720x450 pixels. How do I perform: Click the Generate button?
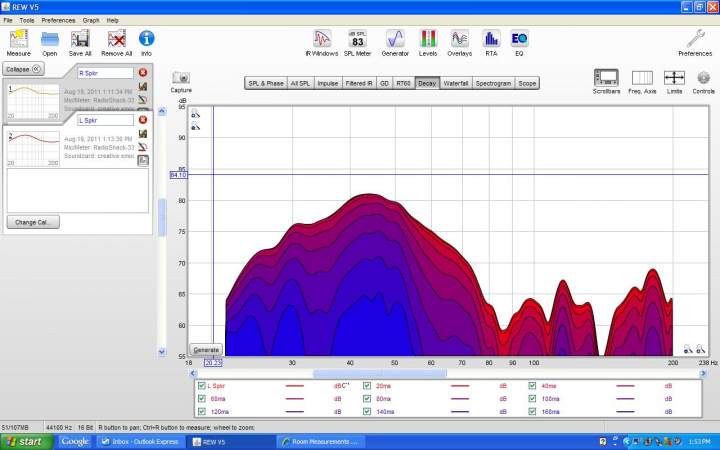(x=206, y=349)
